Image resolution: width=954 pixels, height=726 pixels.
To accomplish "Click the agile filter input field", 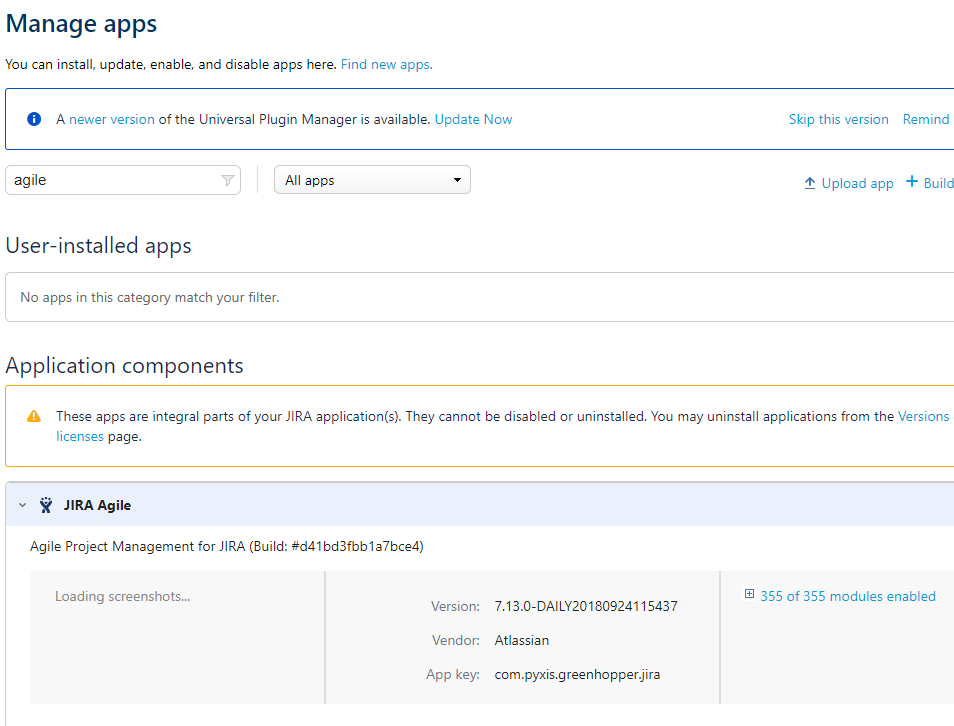I will 123,180.
